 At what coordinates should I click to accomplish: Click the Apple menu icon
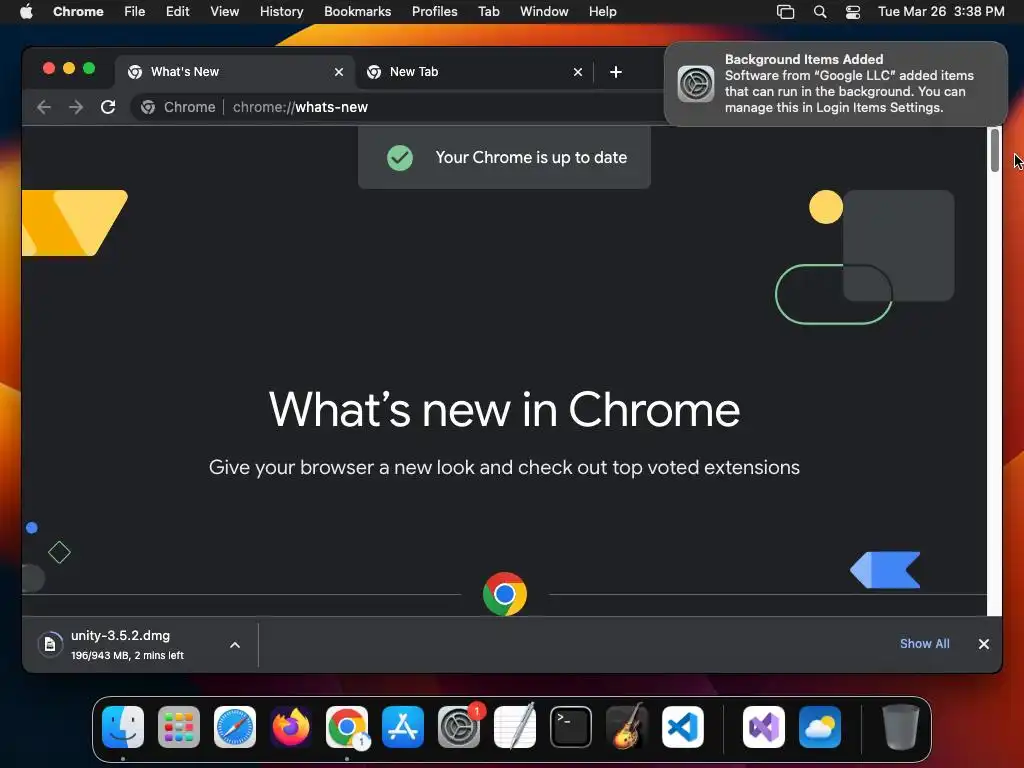click(26, 11)
